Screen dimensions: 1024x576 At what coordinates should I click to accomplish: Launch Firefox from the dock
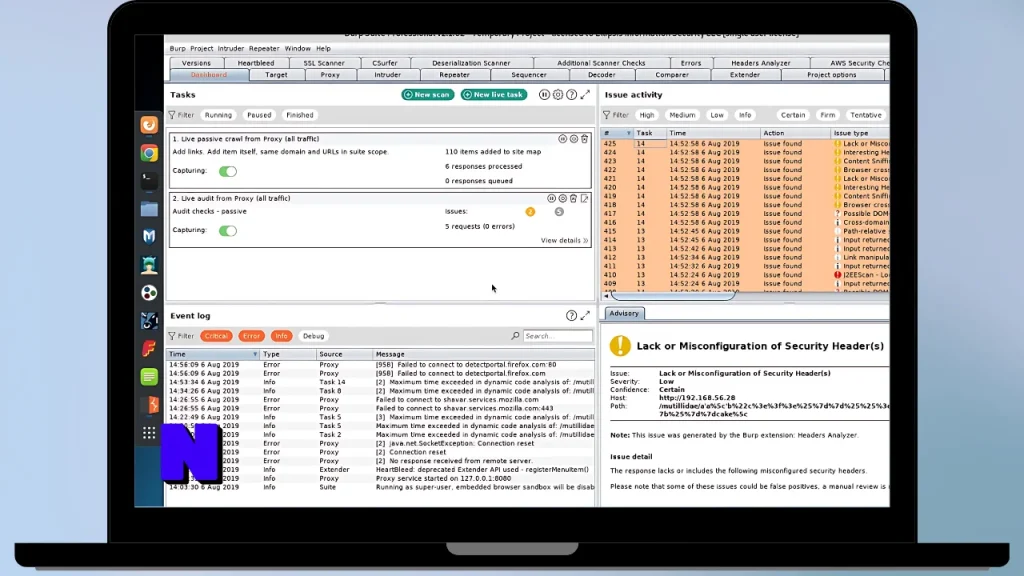pyautogui.click(x=149, y=125)
